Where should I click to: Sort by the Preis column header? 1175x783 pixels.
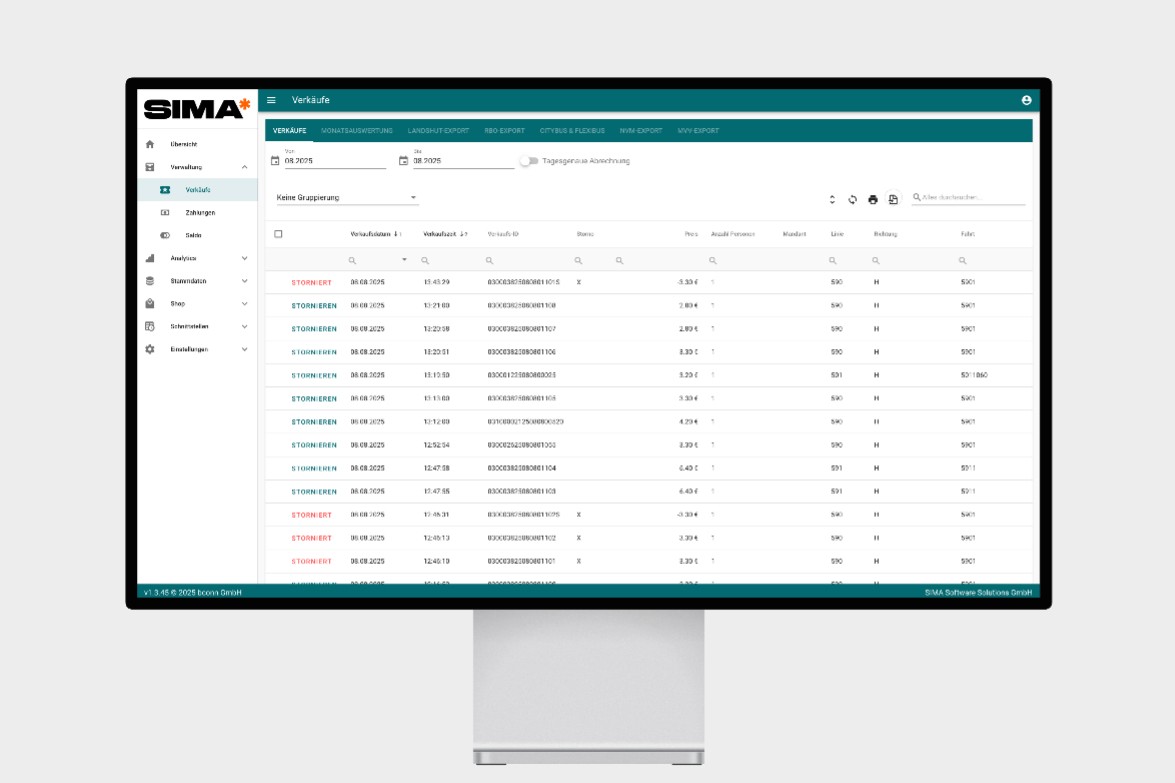pyautogui.click(x=691, y=234)
